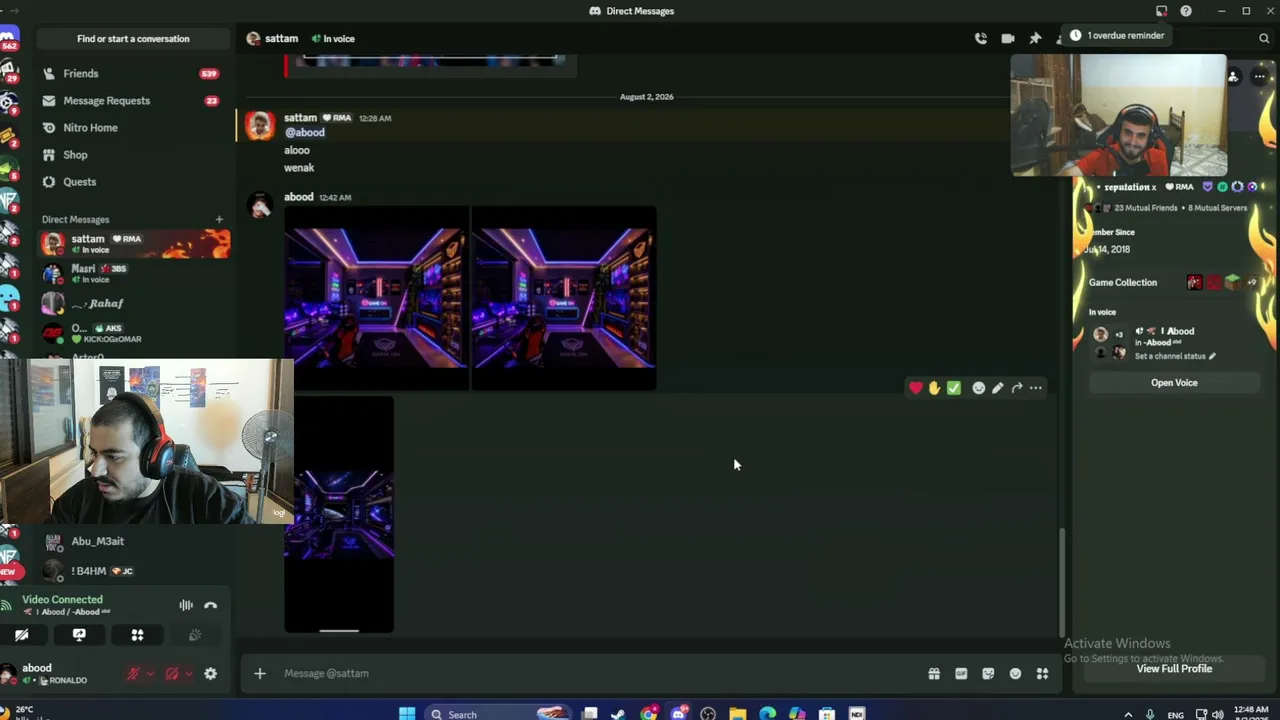The image size is (1280, 720).
Task: Open the apps launcher in message bar
Action: click(x=1042, y=674)
